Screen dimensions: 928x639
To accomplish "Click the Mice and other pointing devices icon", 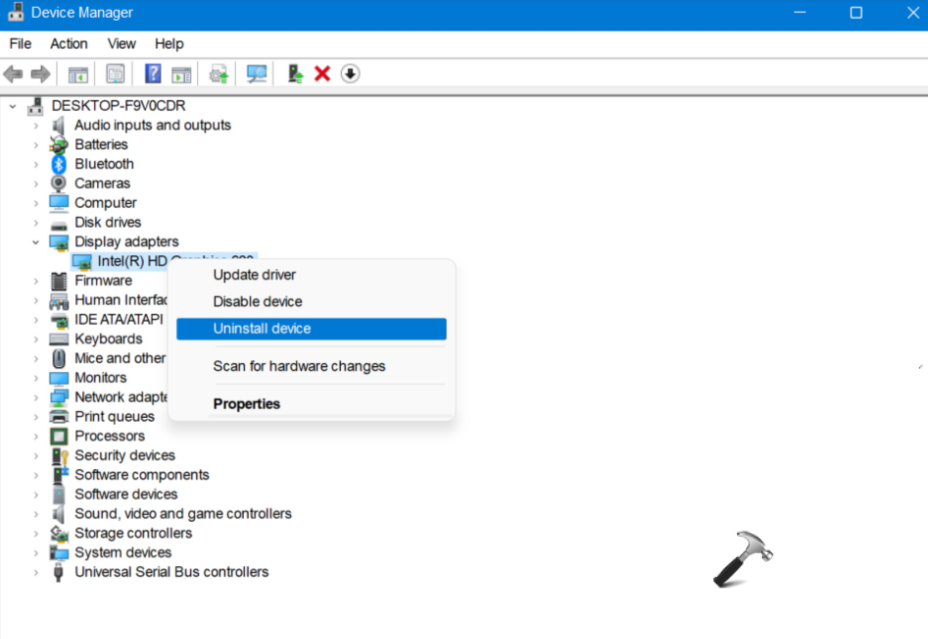I will (59, 359).
